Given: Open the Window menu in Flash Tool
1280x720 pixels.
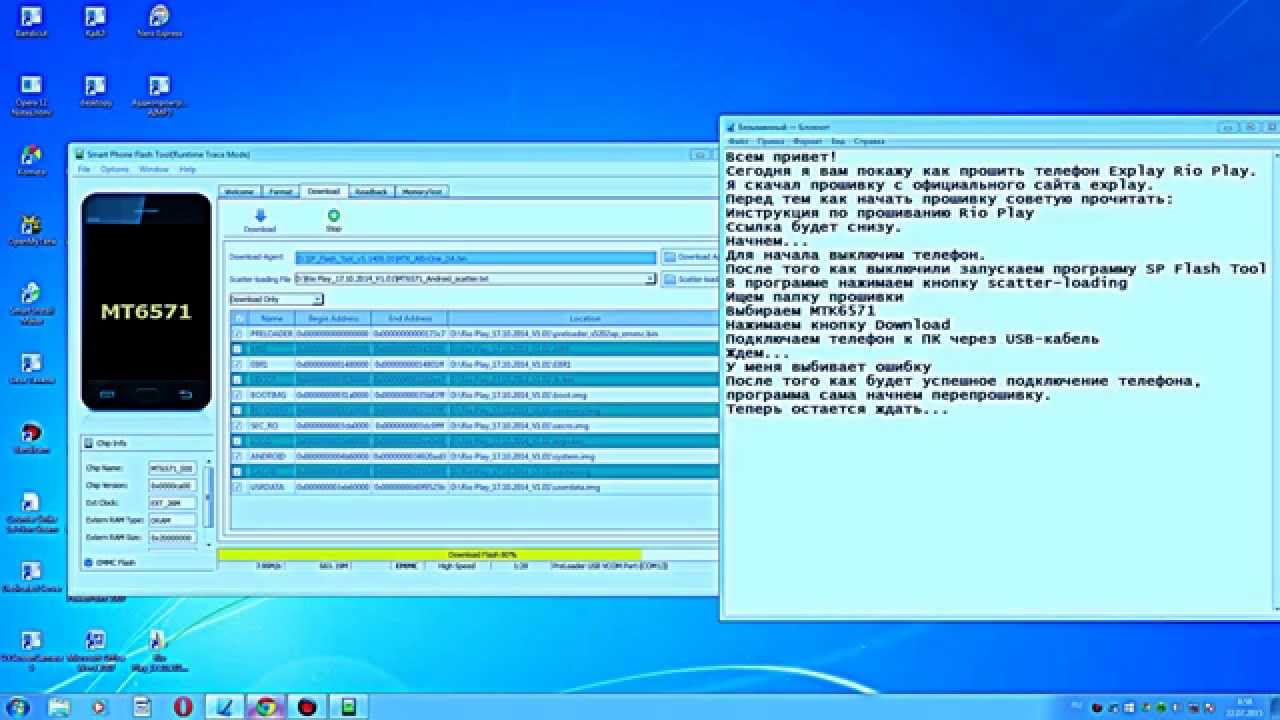Looking at the screenshot, I should (154, 169).
